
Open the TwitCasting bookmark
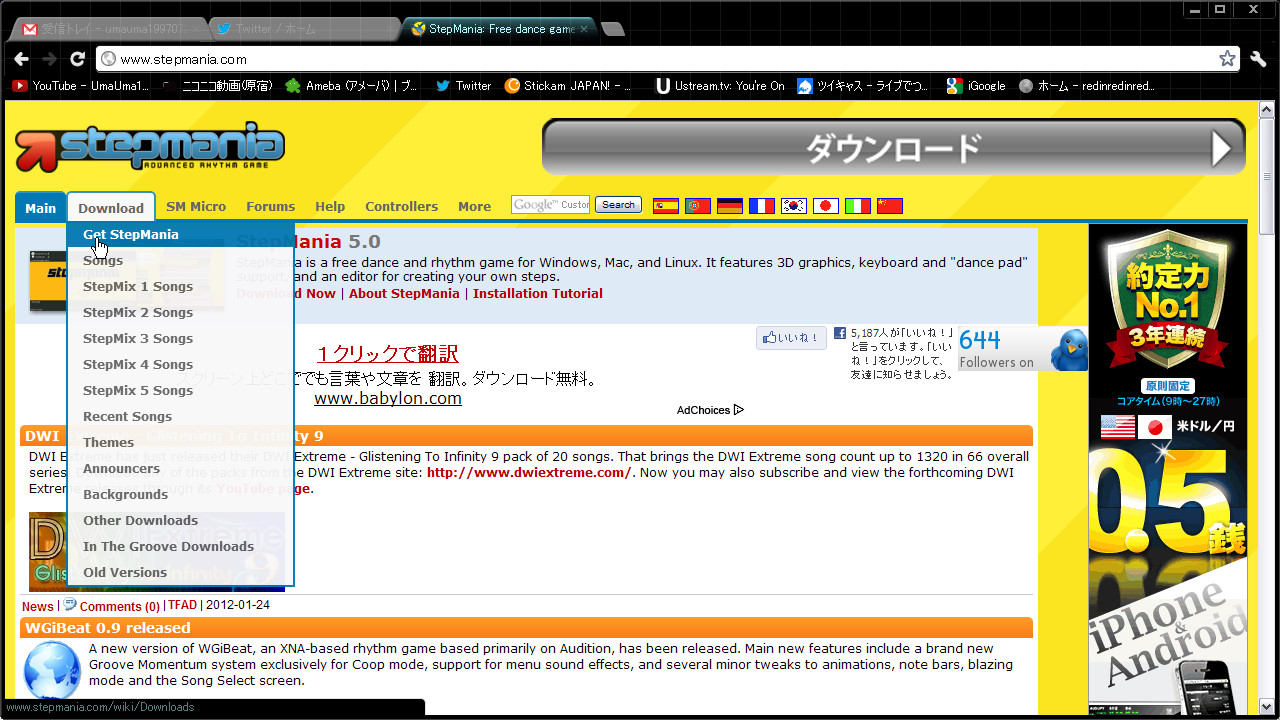[x=863, y=86]
